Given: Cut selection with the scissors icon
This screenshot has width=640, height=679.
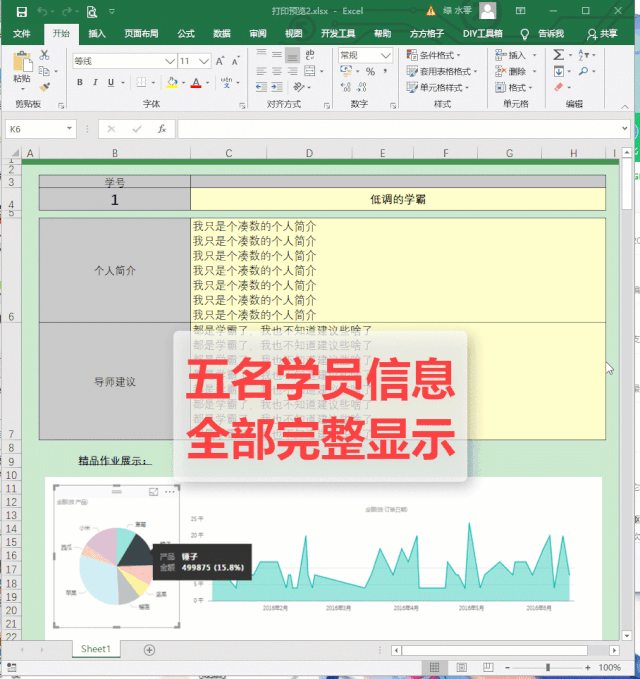Looking at the screenshot, I should point(44,55).
